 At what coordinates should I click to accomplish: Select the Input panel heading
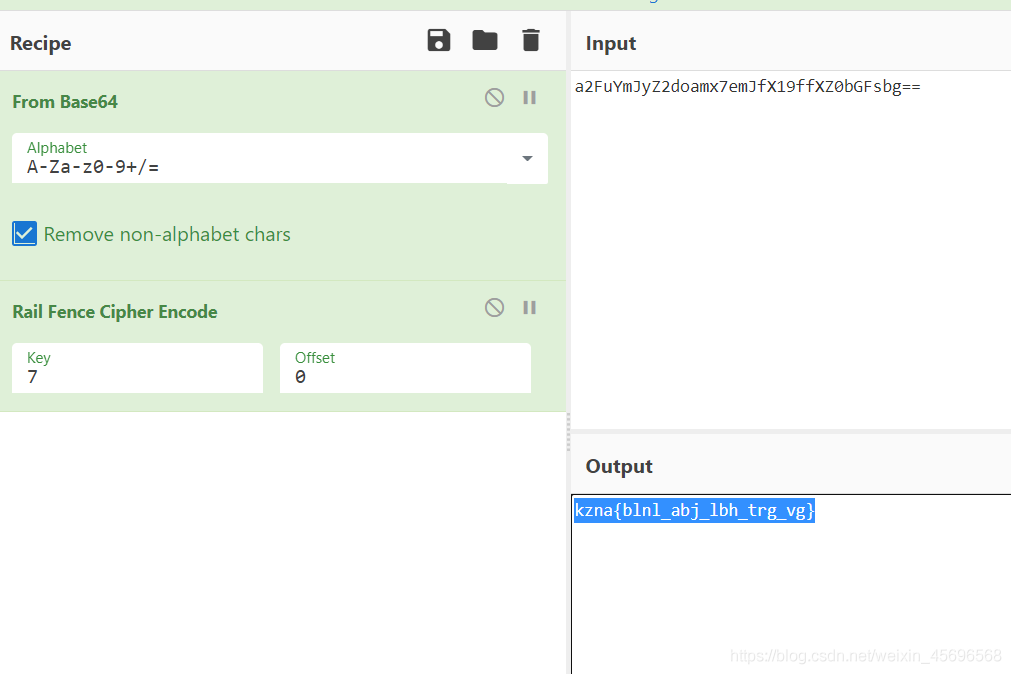(x=611, y=44)
